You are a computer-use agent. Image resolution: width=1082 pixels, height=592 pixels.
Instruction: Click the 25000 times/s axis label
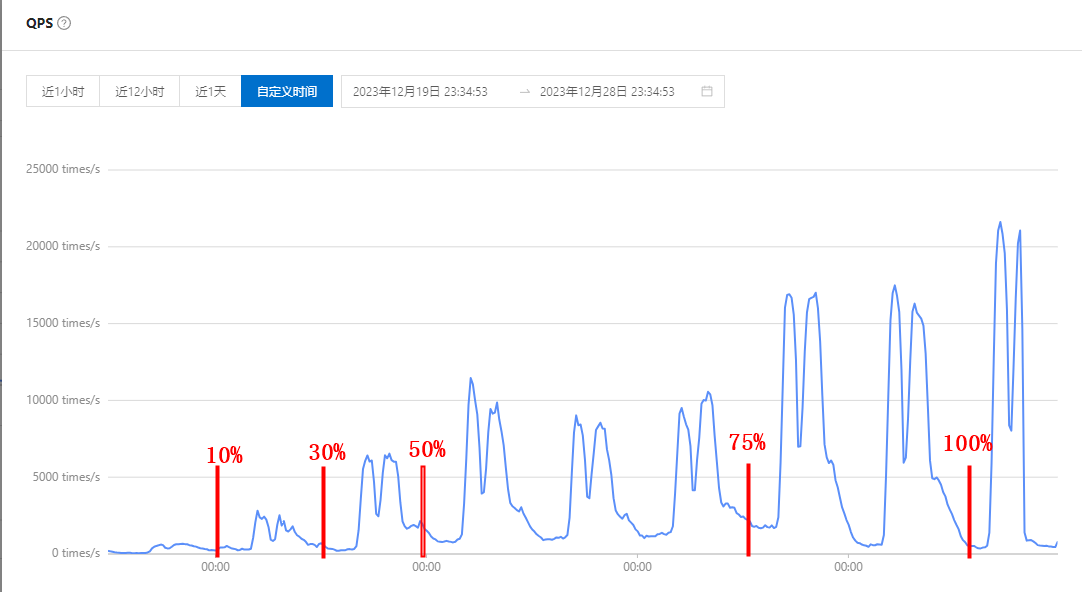(x=64, y=169)
